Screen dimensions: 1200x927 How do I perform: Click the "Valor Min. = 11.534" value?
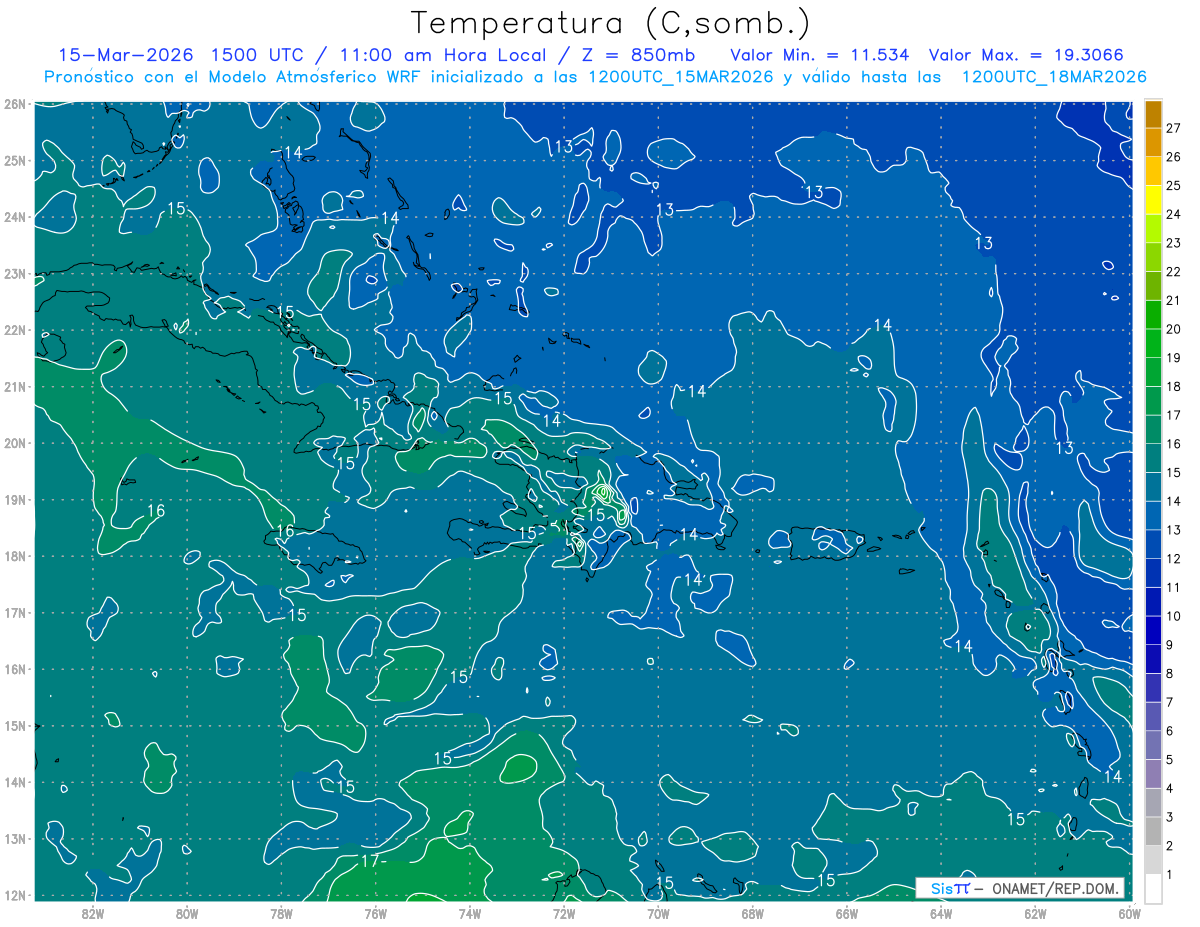click(820, 55)
